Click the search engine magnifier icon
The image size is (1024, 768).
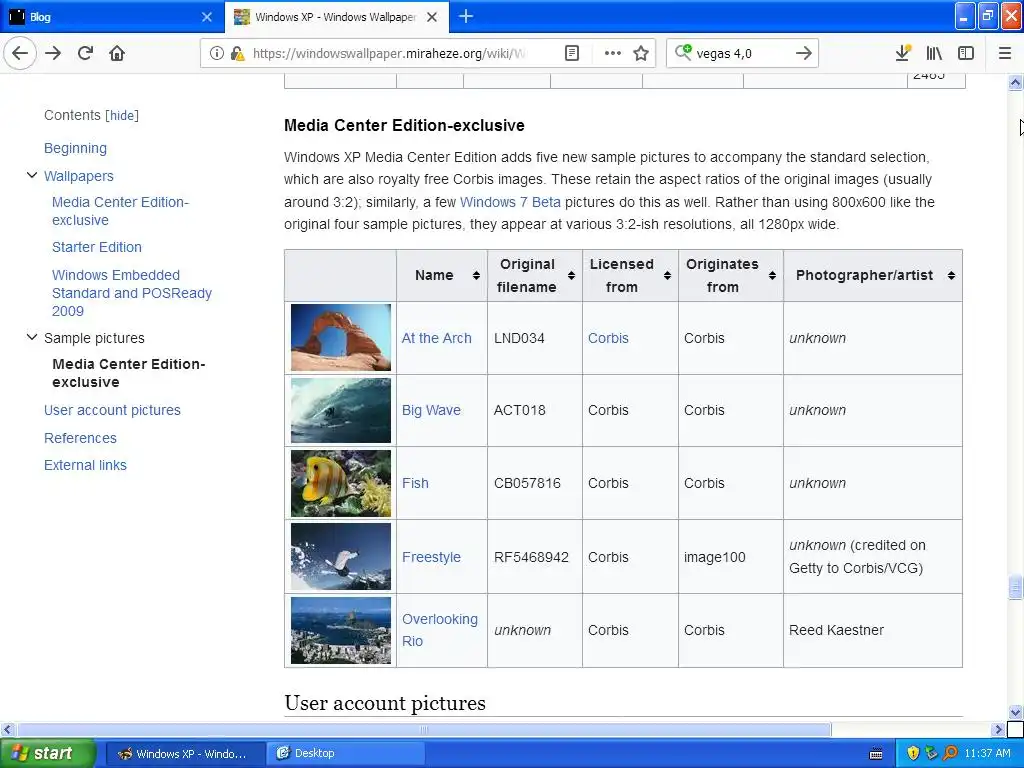click(682, 52)
